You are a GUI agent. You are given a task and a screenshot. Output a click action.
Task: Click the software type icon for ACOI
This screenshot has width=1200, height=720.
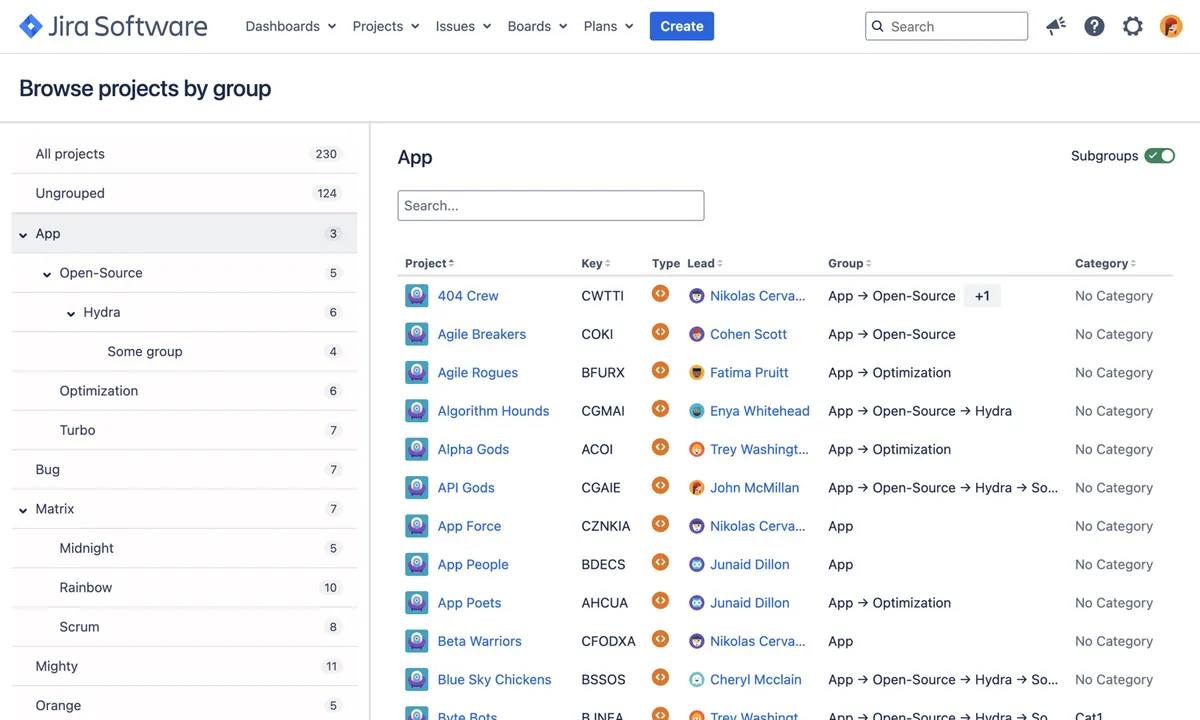[660, 447]
